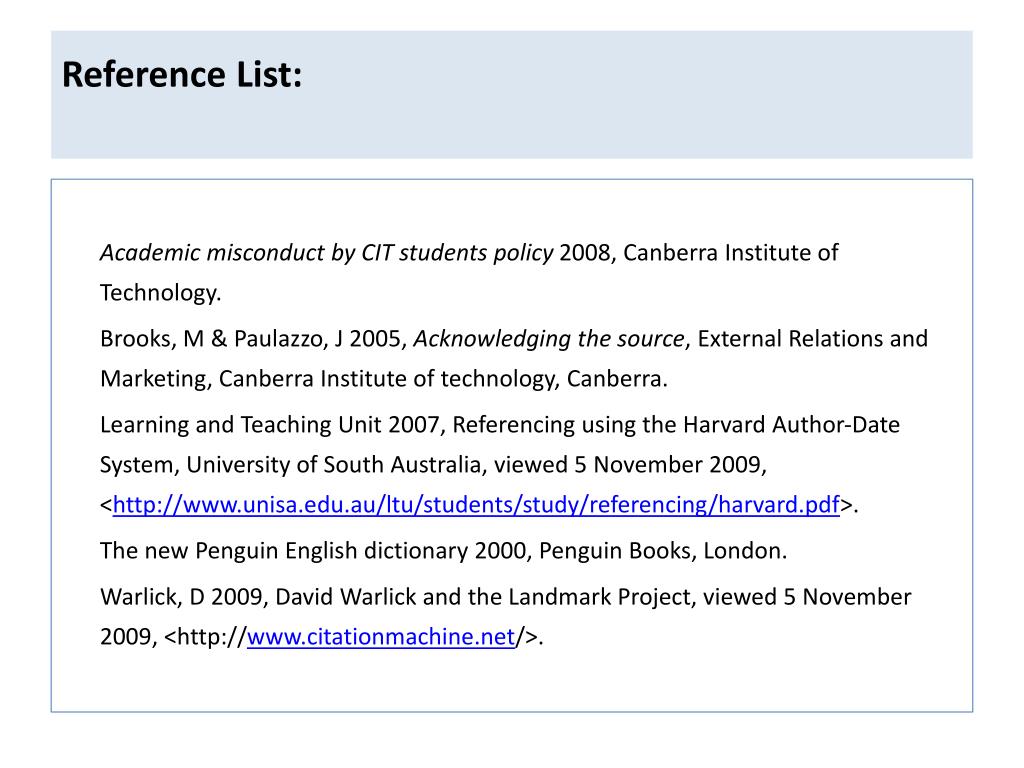
Task: Click the italic title Acknowledging the source
Action: click(549, 339)
